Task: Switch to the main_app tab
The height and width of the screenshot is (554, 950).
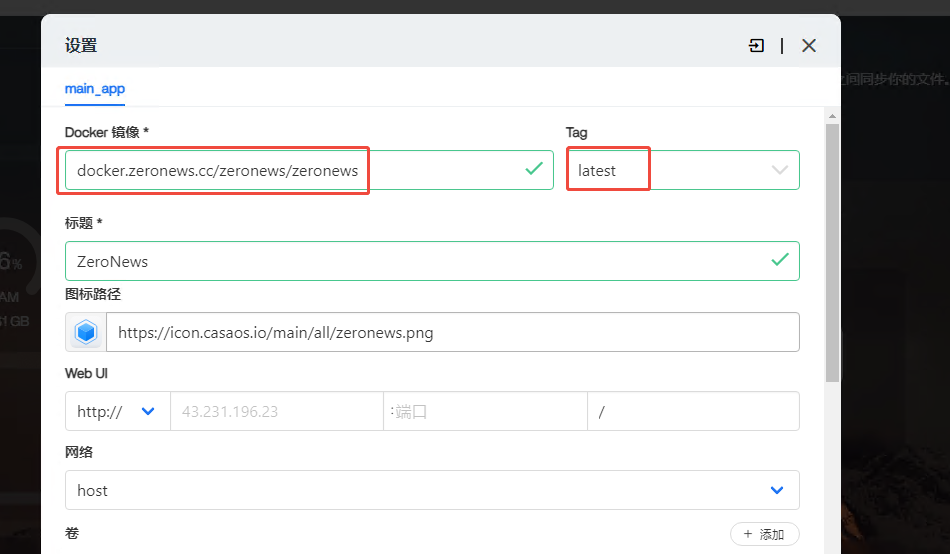Action: point(95,88)
